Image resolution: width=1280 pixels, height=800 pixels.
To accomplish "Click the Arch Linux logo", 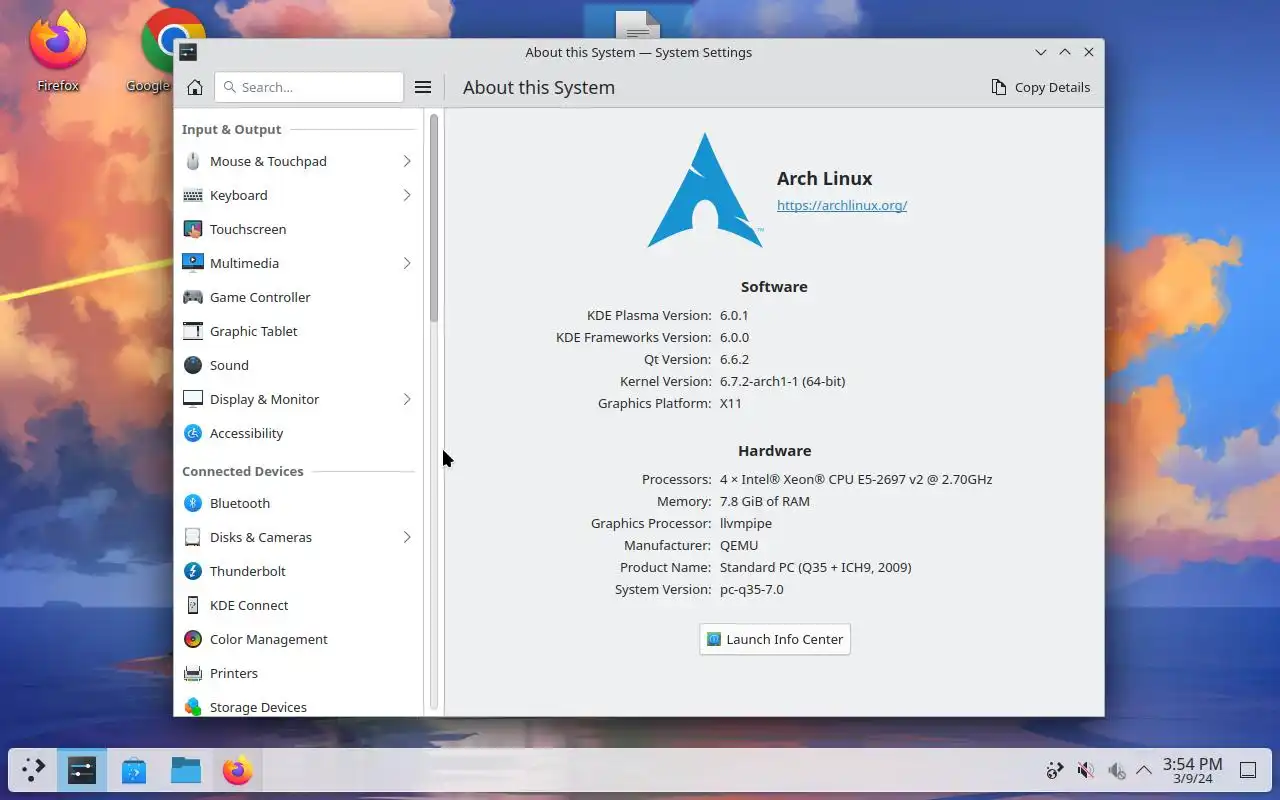I will click(x=705, y=190).
